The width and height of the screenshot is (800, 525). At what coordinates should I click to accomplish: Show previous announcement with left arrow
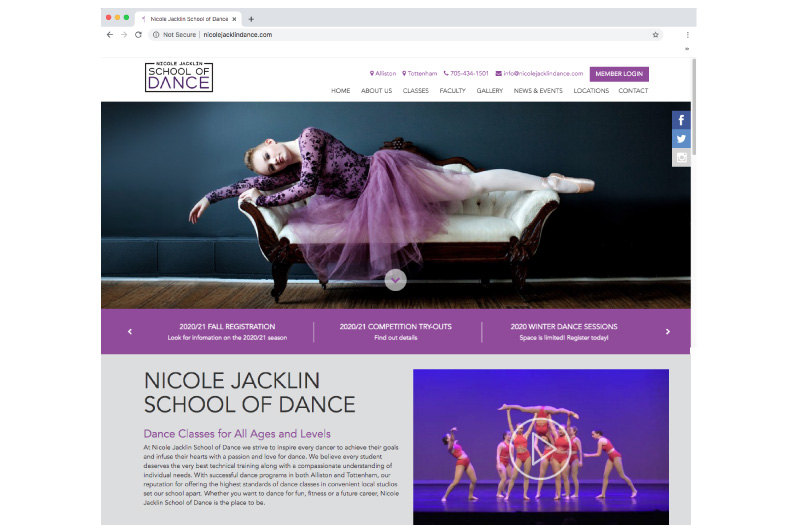click(130, 331)
